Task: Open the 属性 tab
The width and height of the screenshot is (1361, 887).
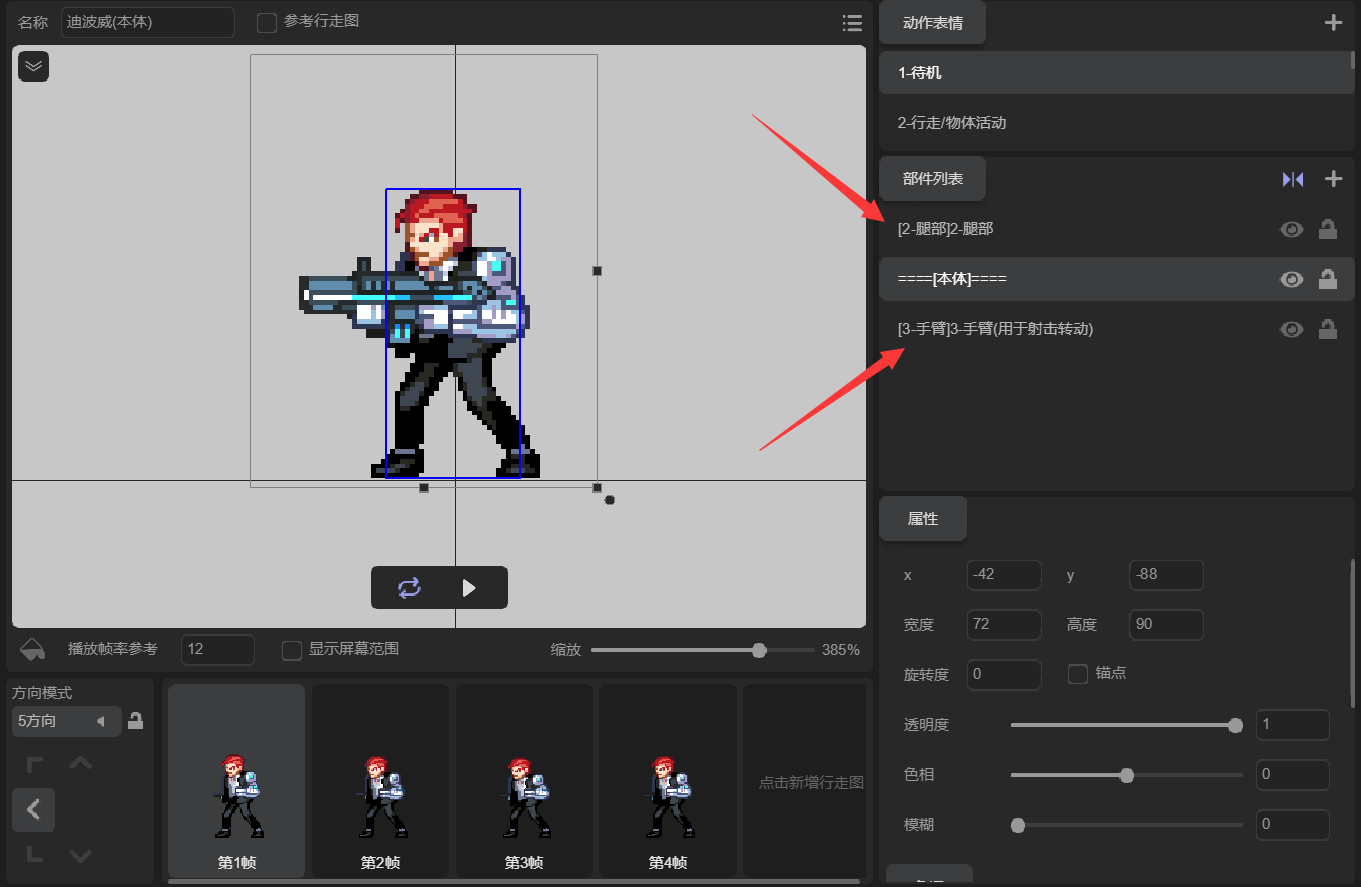Action: [x=923, y=519]
